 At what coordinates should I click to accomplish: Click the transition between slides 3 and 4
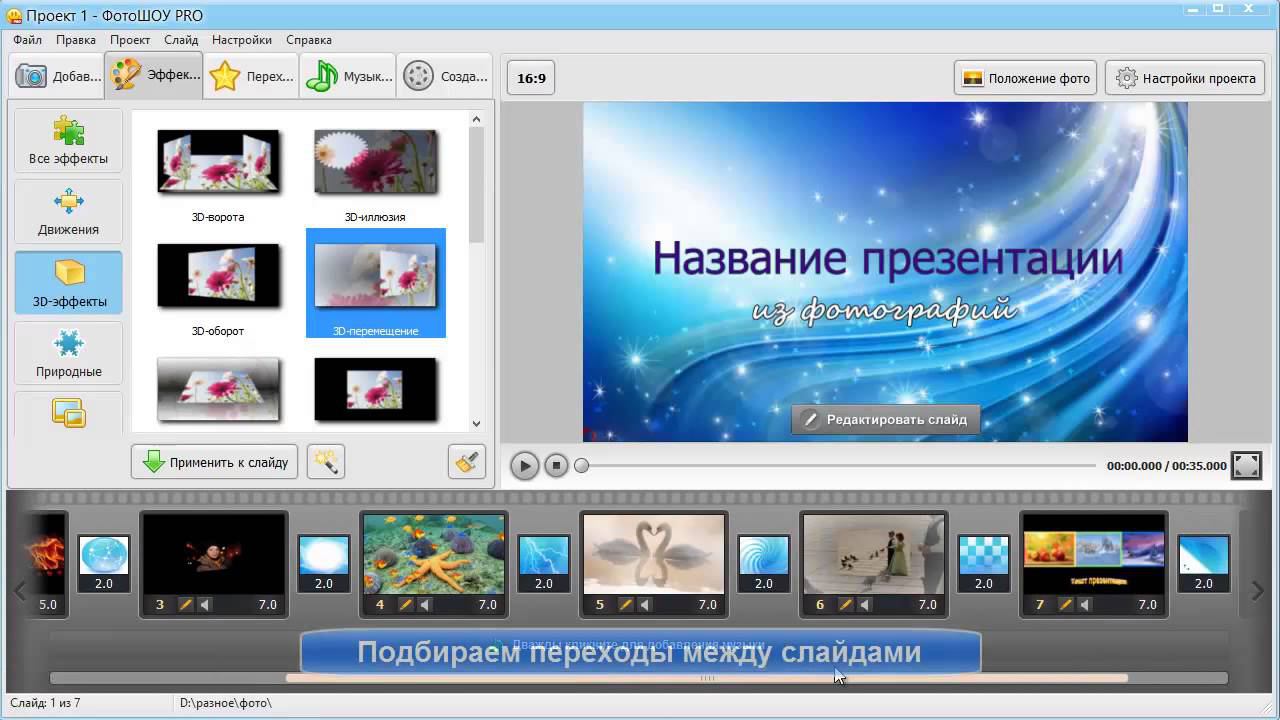[x=324, y=555]
